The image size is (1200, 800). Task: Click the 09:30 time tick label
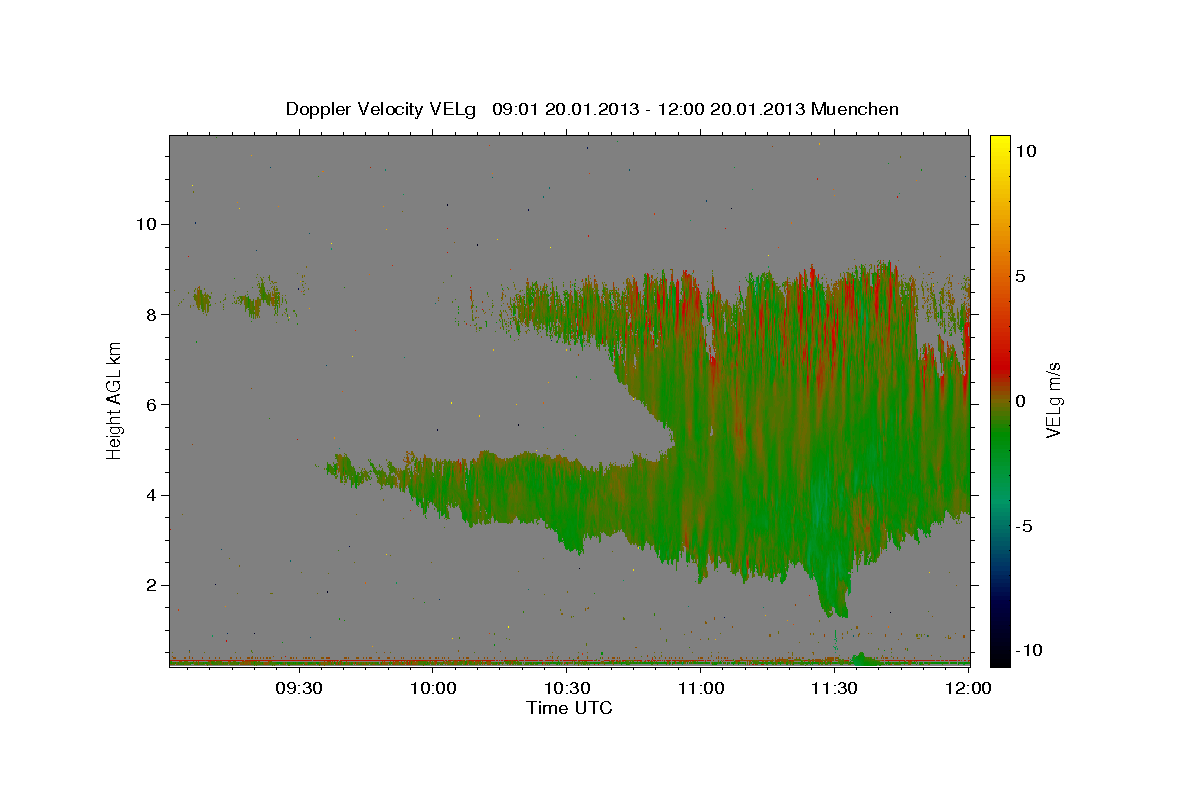tap(299, 688)
